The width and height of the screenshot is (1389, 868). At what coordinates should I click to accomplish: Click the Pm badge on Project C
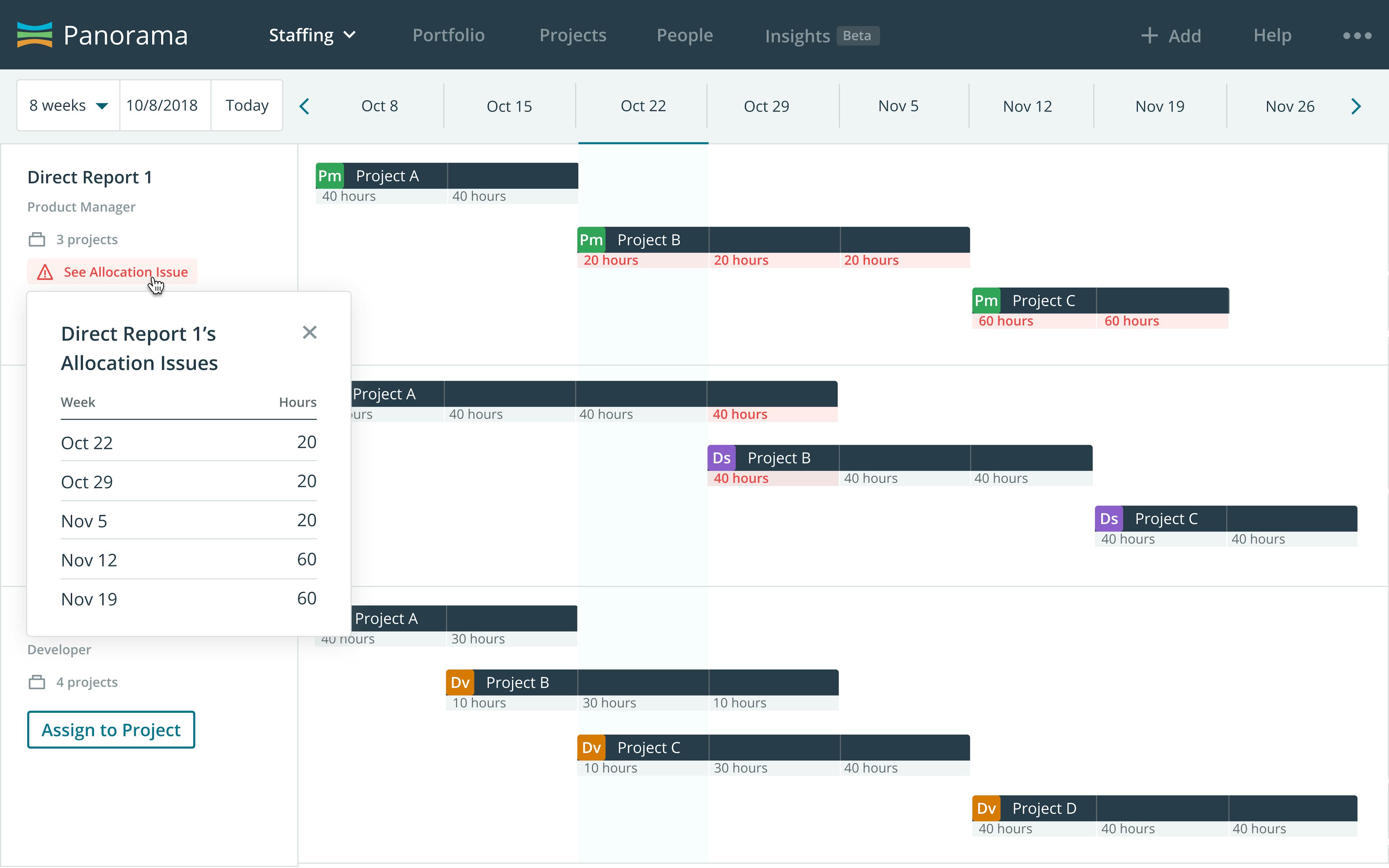pyautogui.click(x=985, y=300)
